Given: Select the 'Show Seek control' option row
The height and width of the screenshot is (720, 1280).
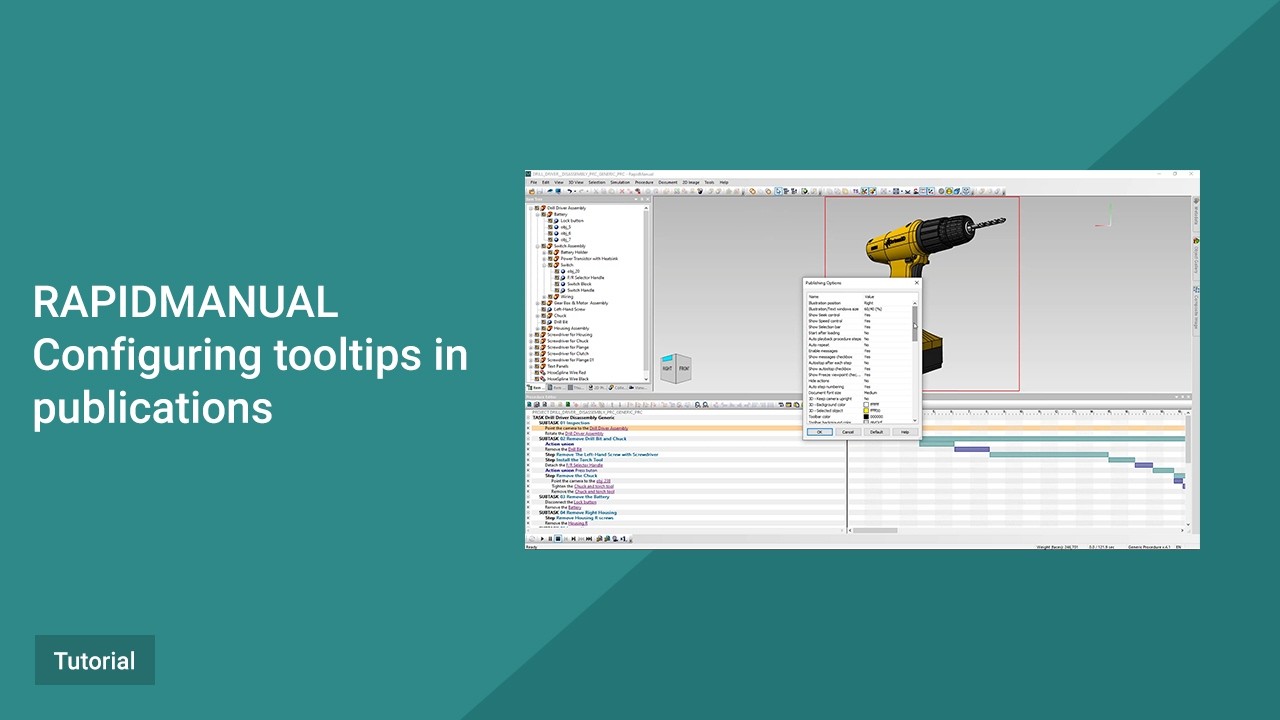Looking at the screenshot, I should pos(858,315).
